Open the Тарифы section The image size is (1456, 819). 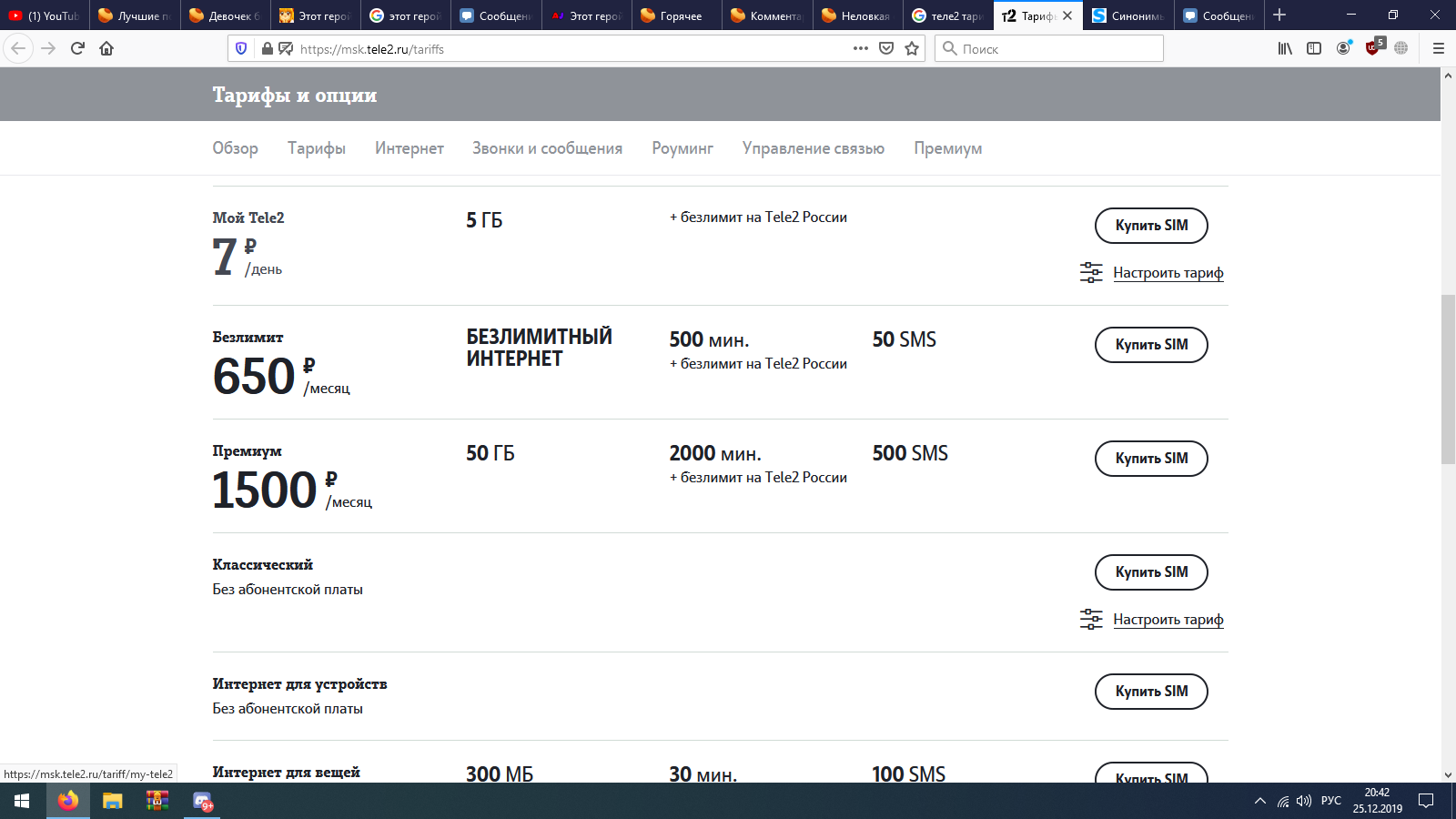(317, 148)
